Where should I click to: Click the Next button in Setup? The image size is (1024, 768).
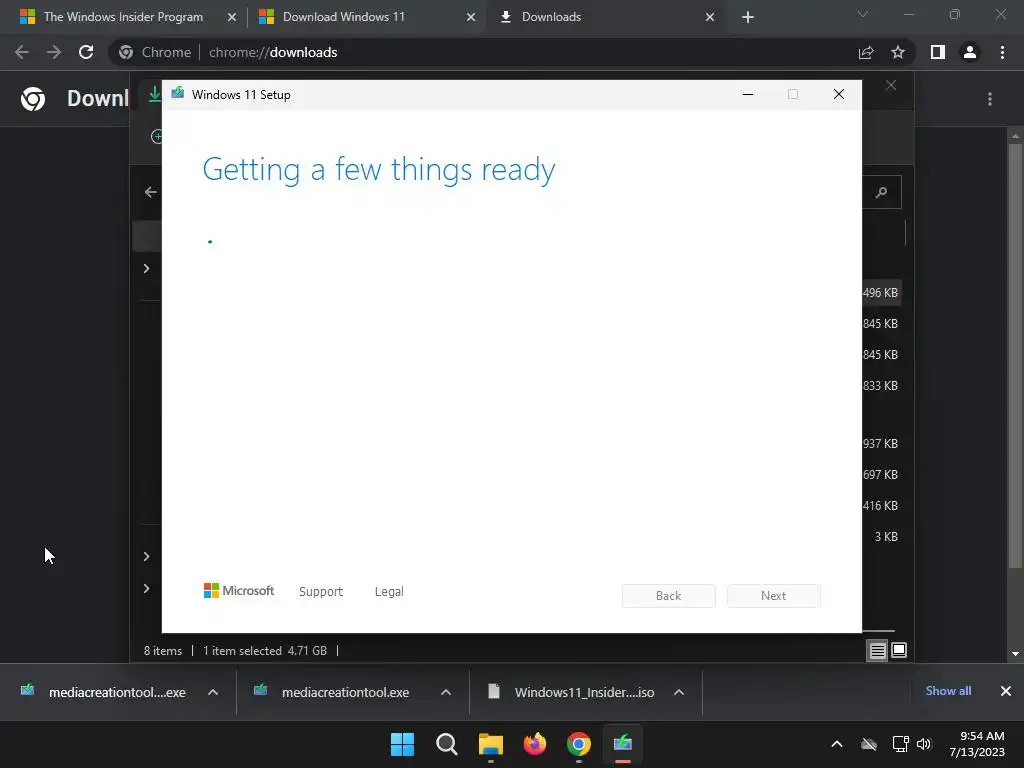[x=773, y=596]
